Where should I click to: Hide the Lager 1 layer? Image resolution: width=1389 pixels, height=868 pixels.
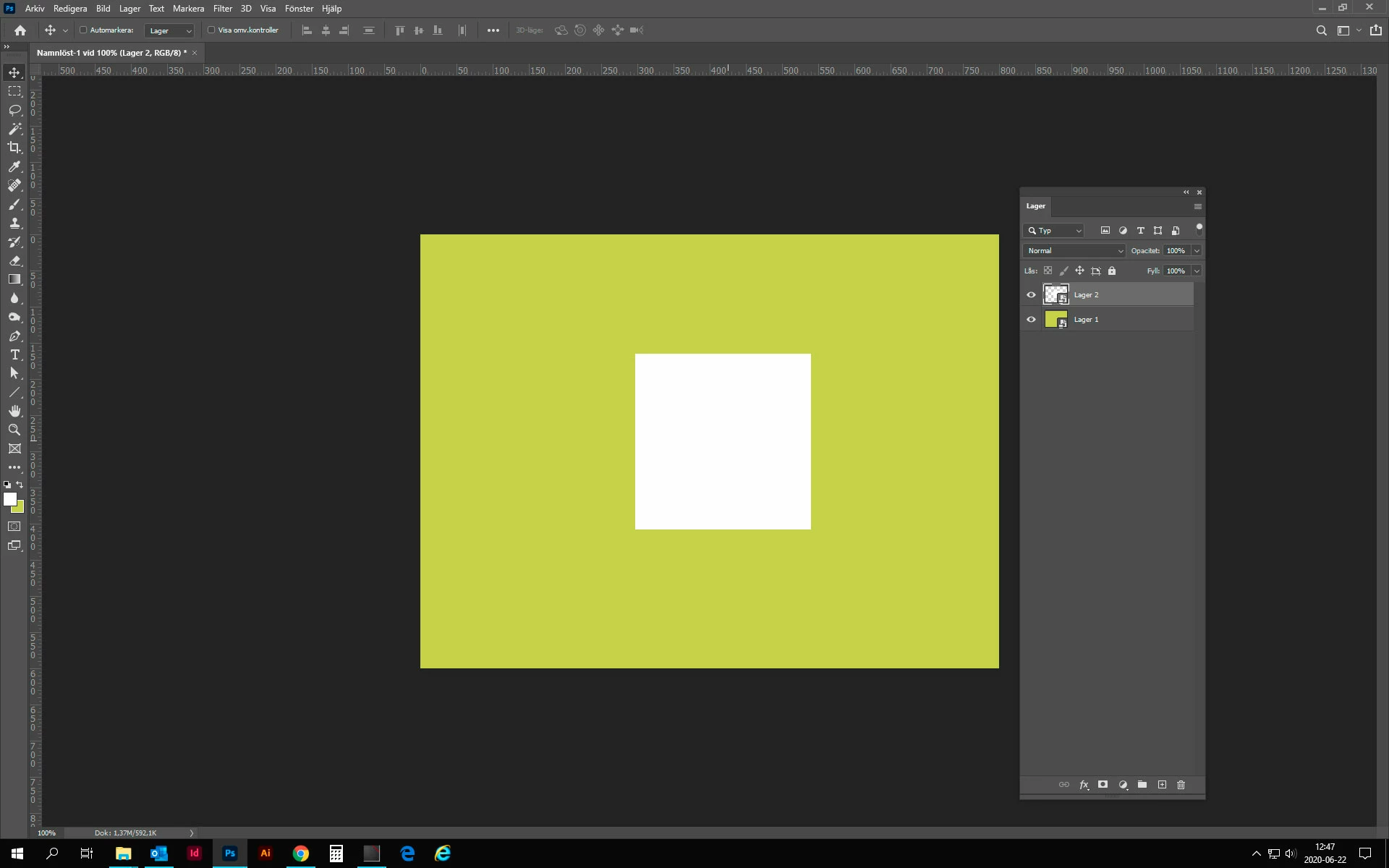[x=1031, y=320]
